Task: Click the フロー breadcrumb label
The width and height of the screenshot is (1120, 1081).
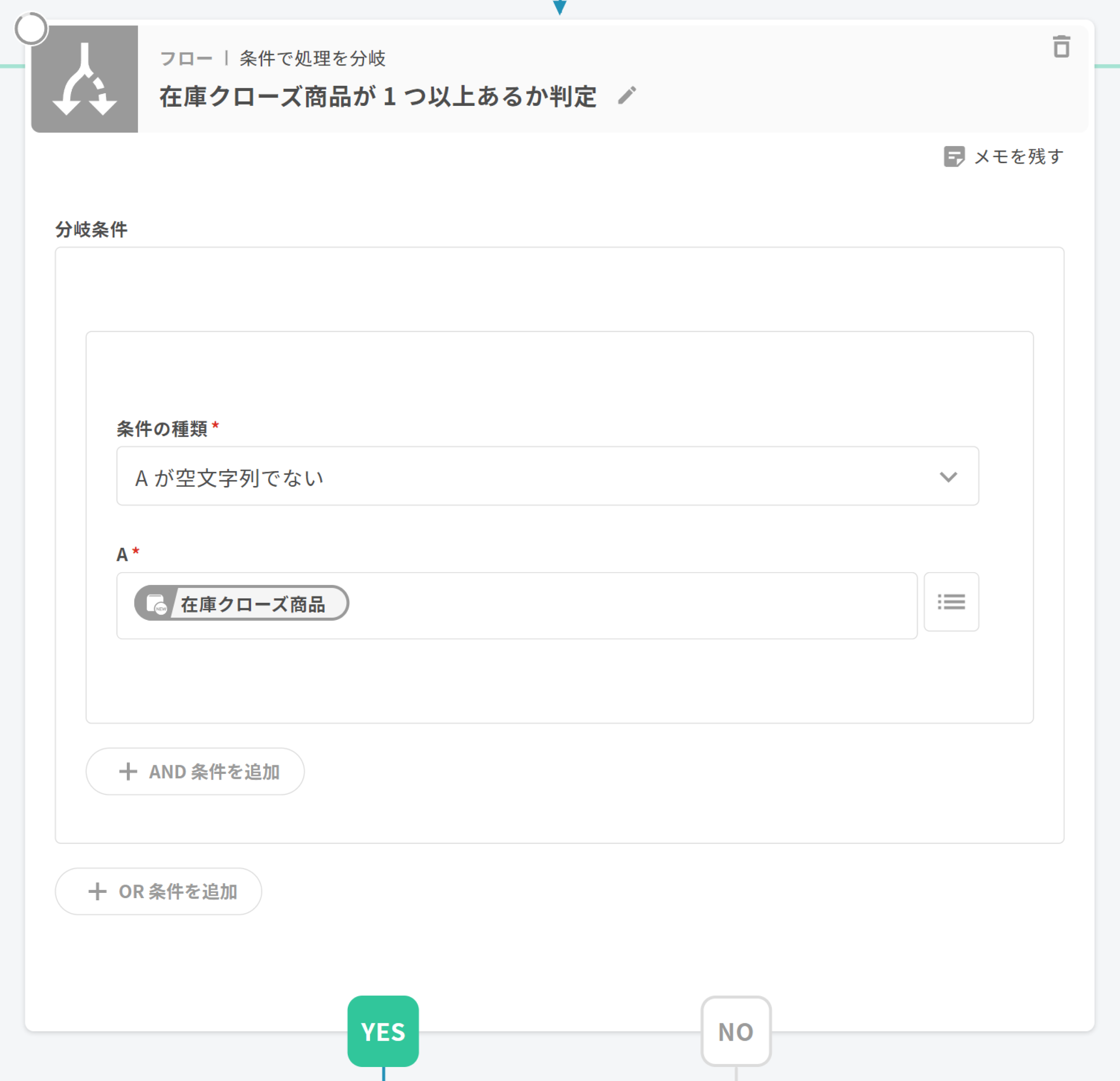Action: point(185,58)
